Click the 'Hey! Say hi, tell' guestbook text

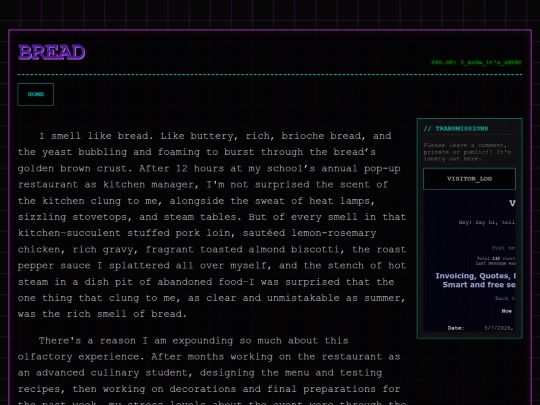coord(487,222)
